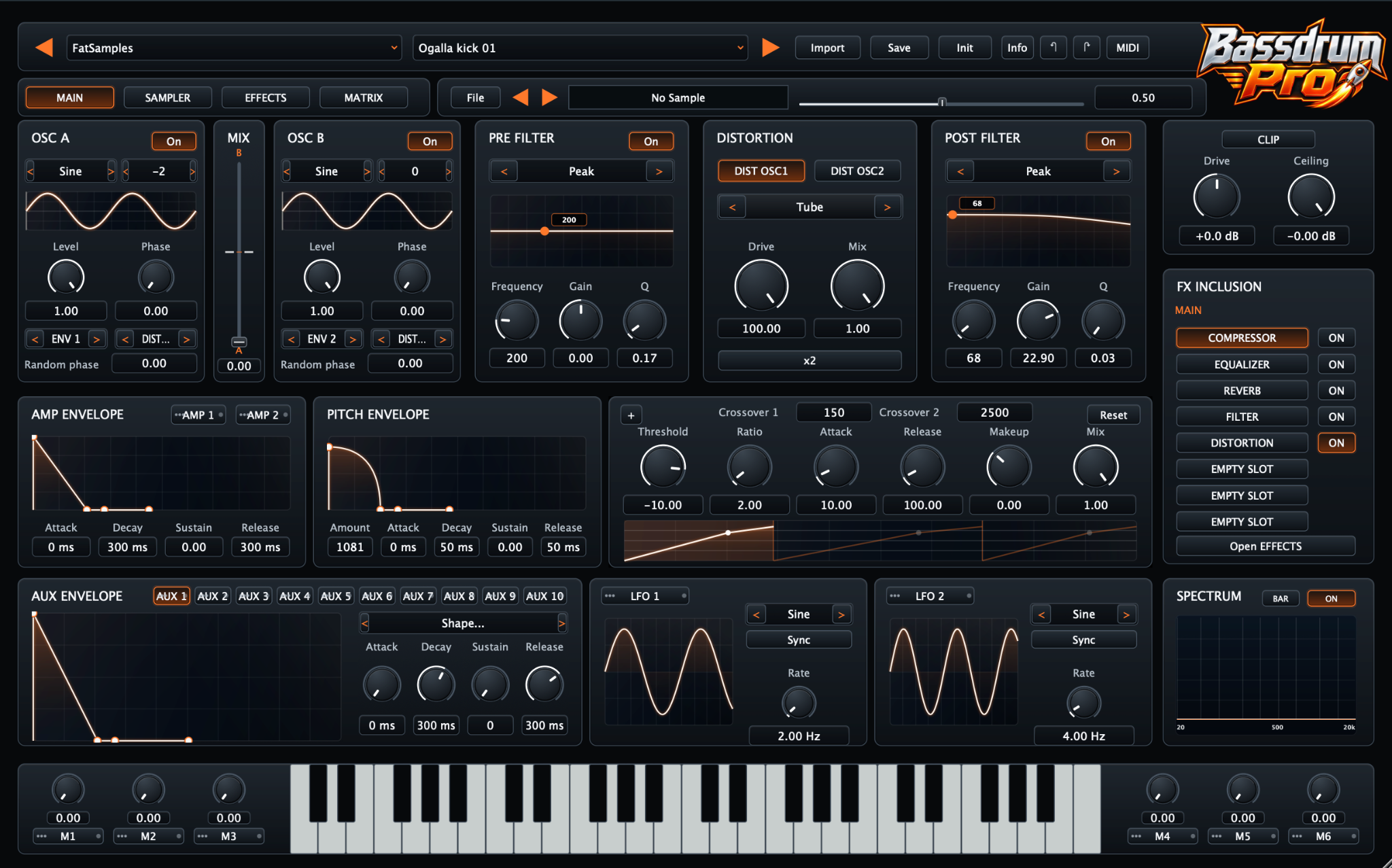Click the plus button in compressor panel

pos(631,415)
